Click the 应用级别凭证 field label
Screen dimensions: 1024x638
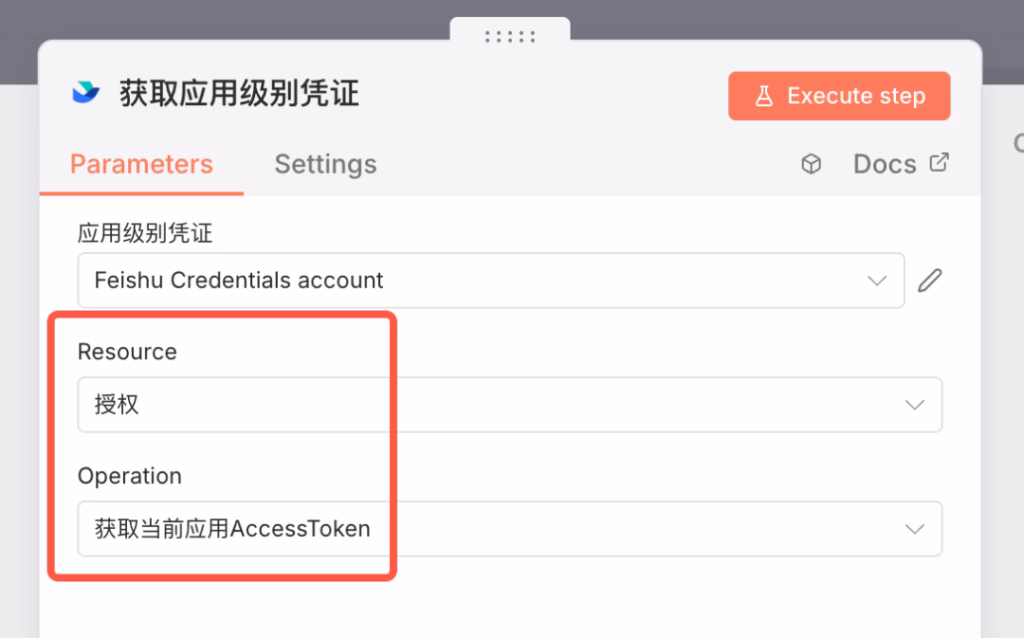pos(145,234)
